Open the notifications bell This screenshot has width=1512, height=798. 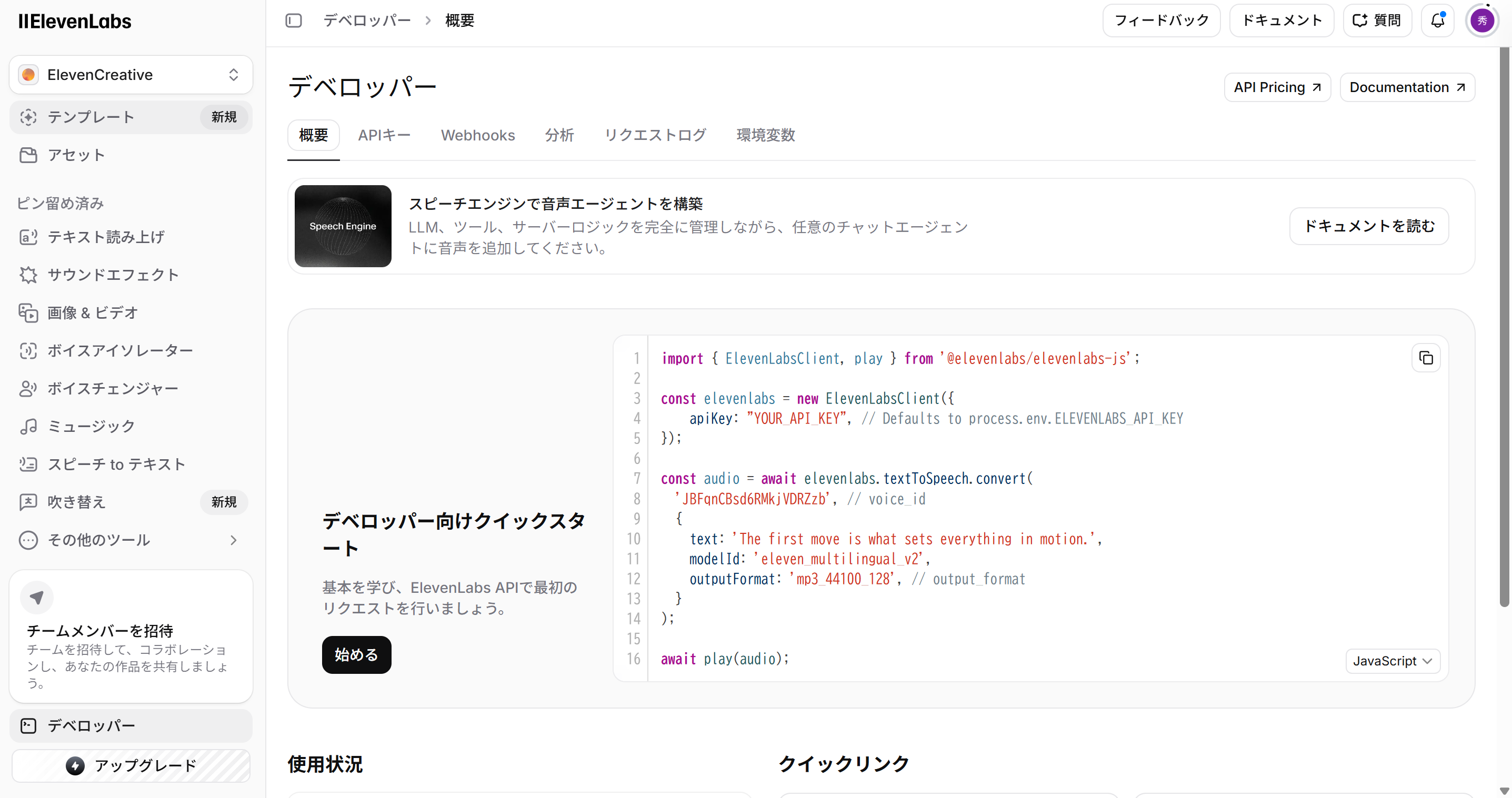tap(1437, 21)
